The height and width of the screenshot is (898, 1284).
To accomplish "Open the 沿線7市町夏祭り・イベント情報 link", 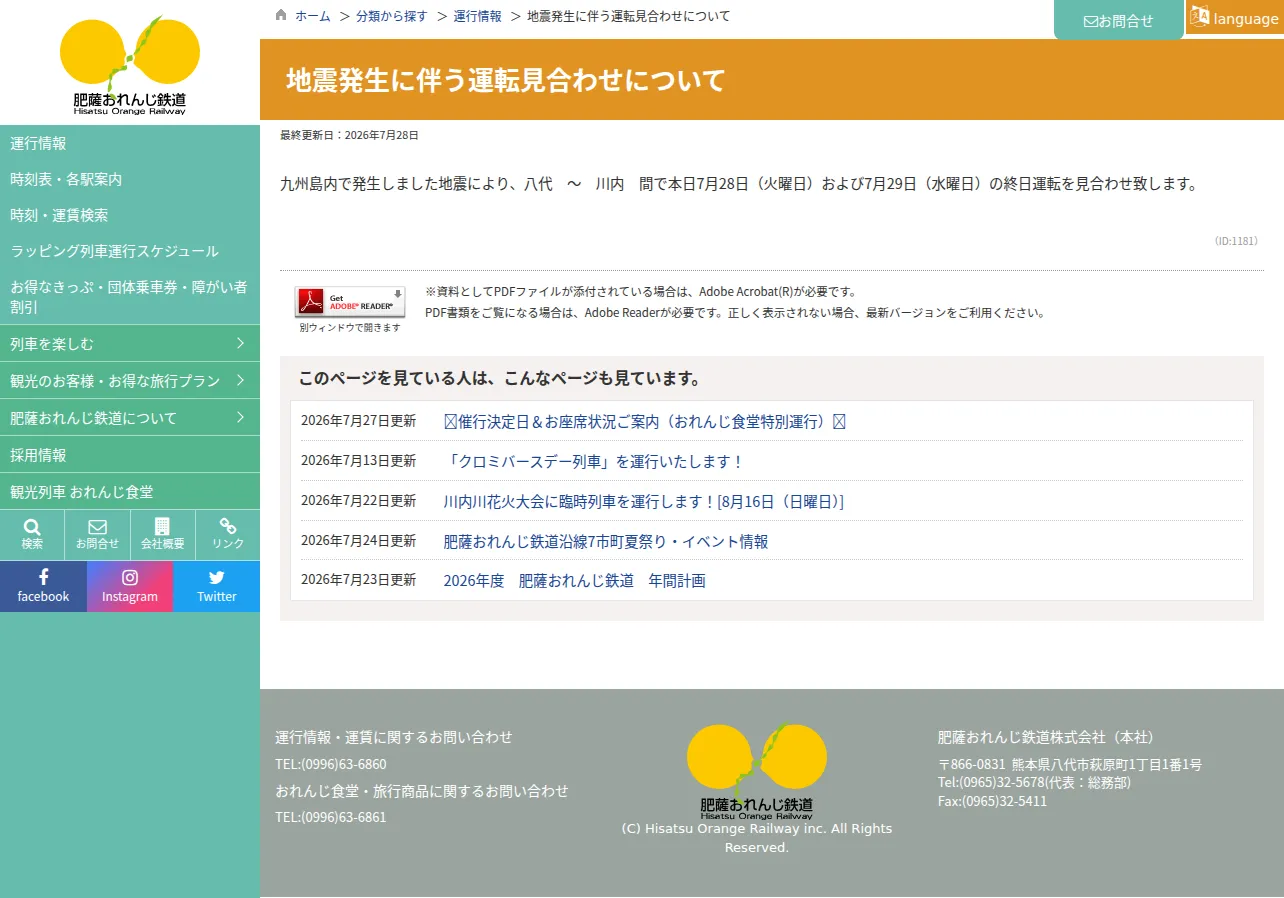I will (606, 542).
